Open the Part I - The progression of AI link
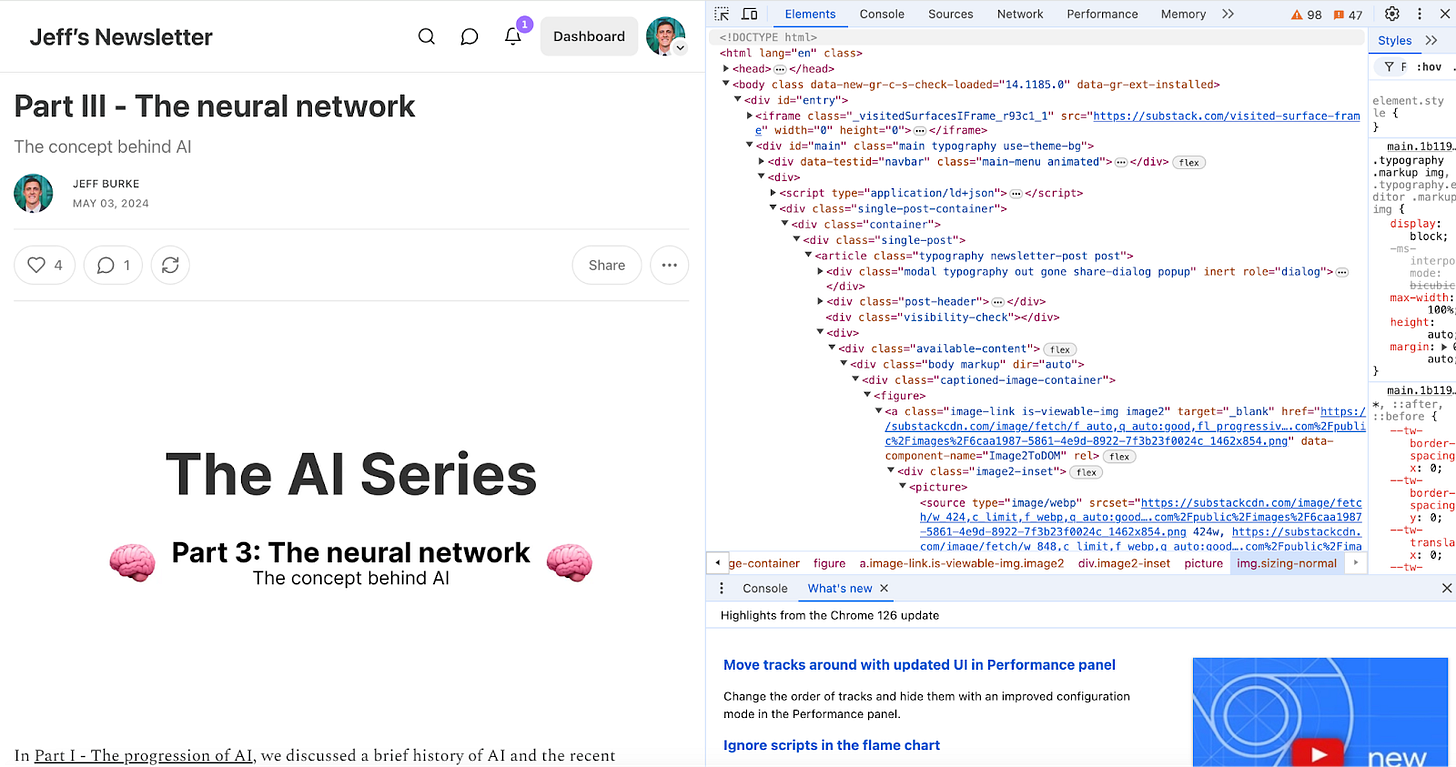This screenshot has height=767, width=1456. click(143, 755)
